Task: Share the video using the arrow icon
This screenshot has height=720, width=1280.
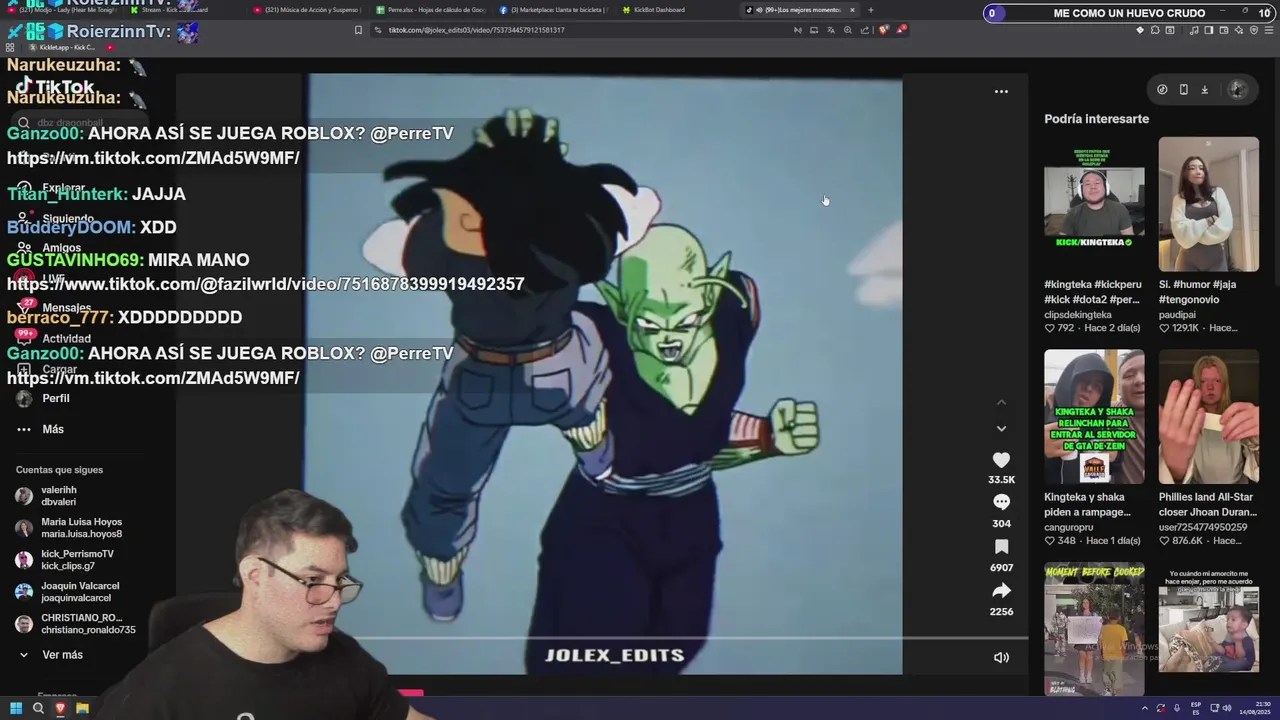Action: click(1001, 591)
